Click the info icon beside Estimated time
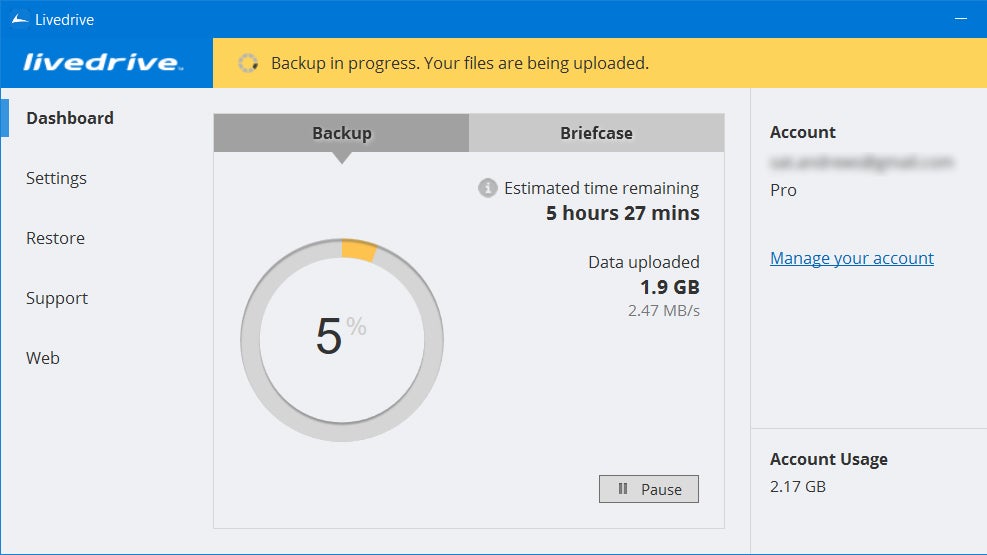 coord(487,188)
